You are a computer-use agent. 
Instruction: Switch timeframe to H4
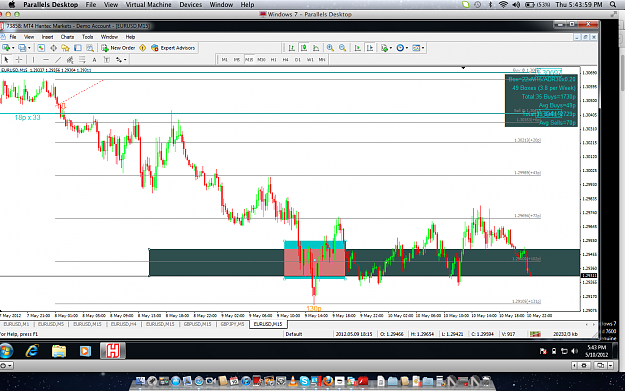(x=285, y=60)
